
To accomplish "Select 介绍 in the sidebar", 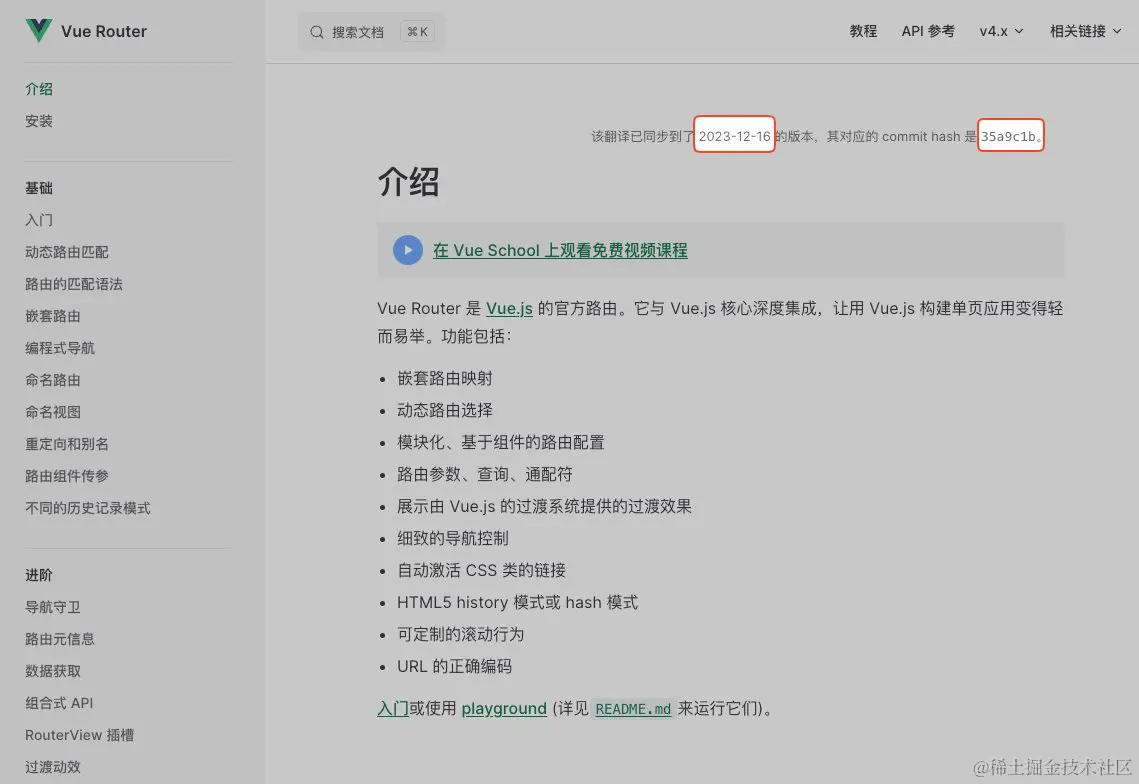I will tap(39, 88).
